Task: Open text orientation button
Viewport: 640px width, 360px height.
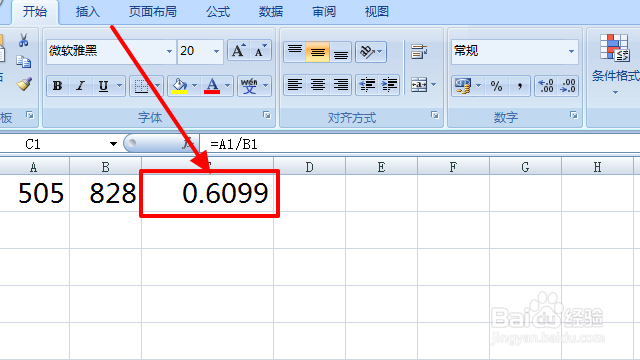Action: pyautogui.click(x=371, y=52)
